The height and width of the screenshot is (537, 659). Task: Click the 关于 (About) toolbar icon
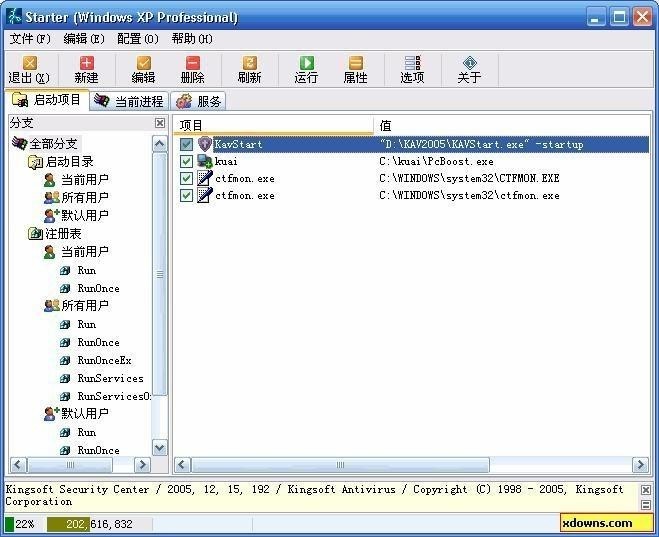pos(469,68)
